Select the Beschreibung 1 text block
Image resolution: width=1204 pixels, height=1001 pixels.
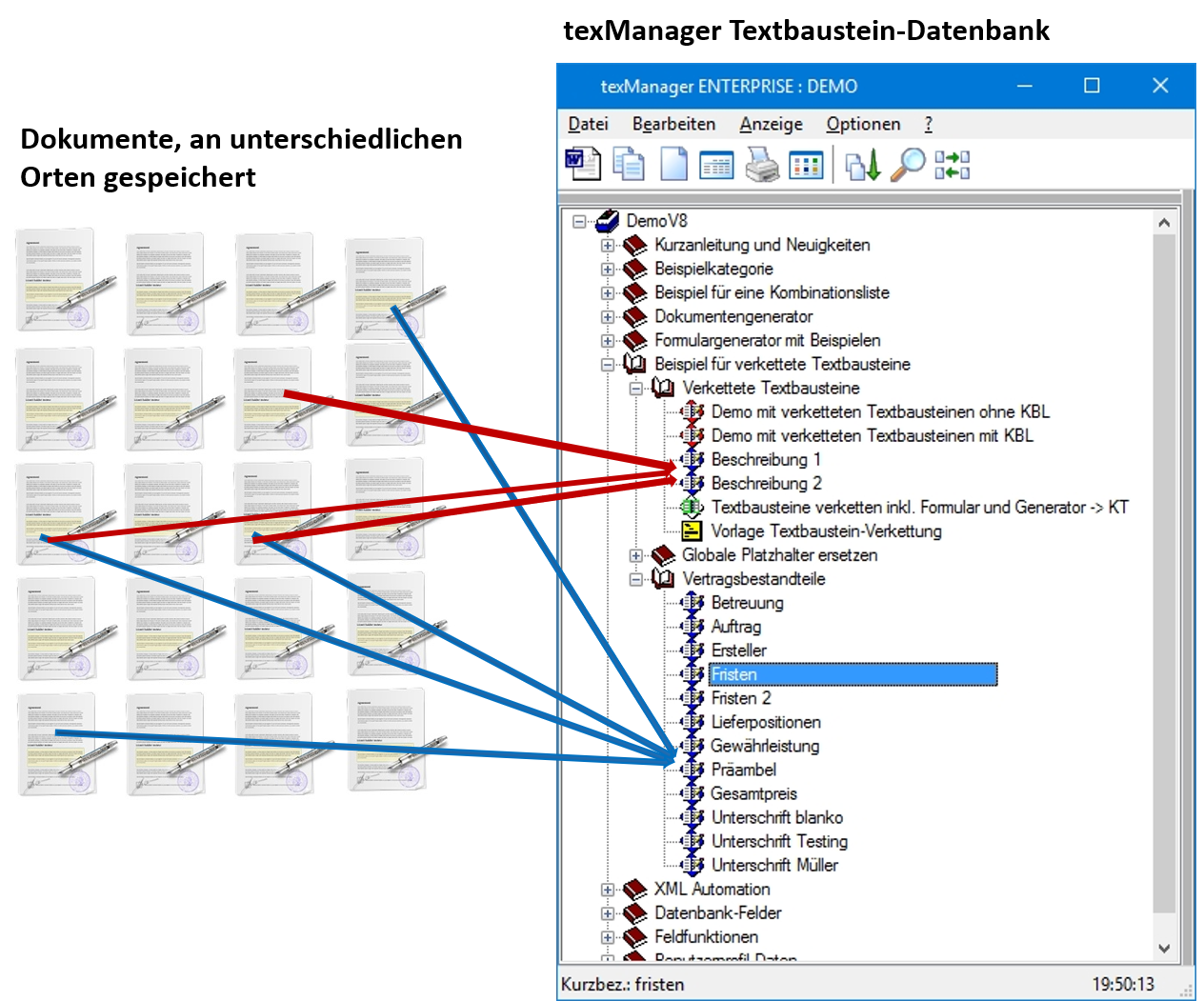point(766,459)
